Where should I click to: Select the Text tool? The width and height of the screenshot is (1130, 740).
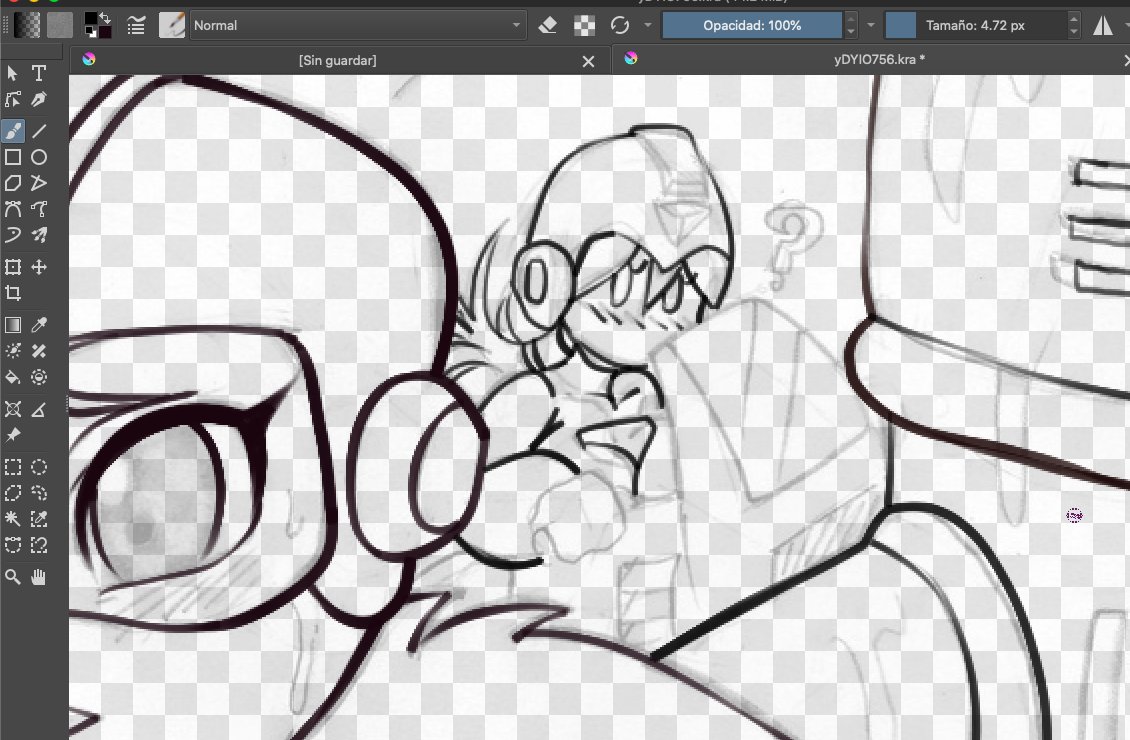pos(39,73)
